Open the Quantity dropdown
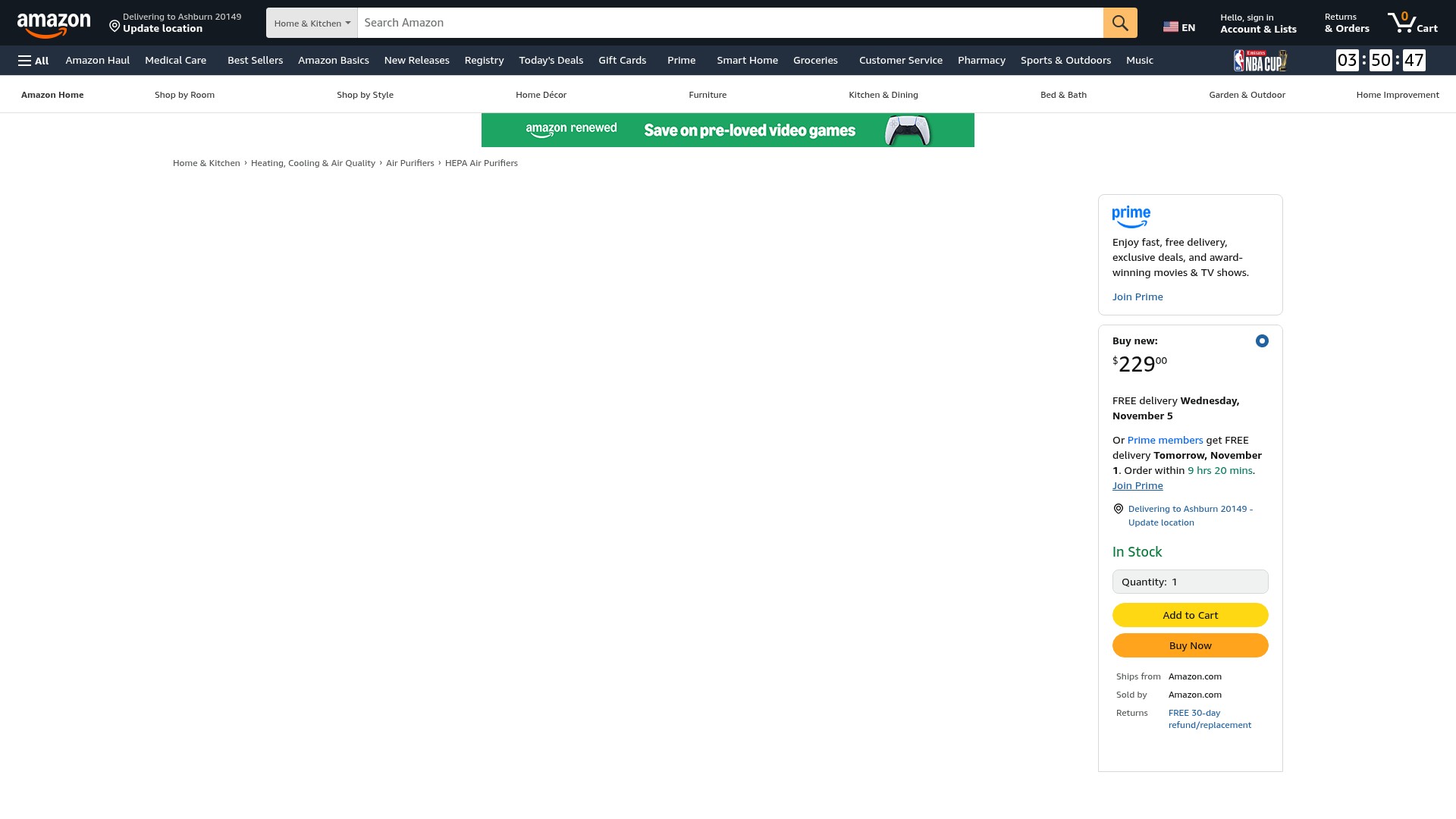The width and height of the screenshot is (1456, 819). 1191,582
